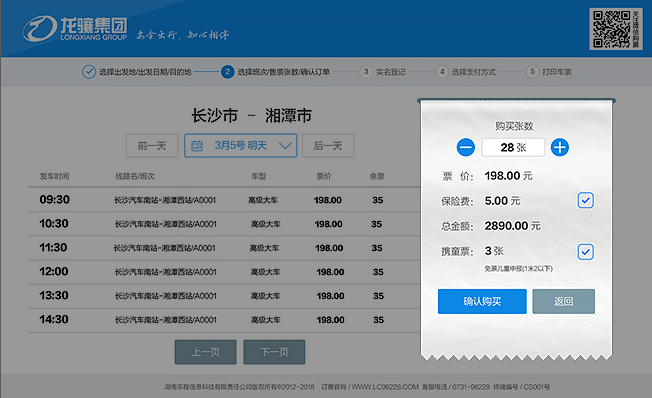Click the WWW.LC96228.COM footer link

385,387
